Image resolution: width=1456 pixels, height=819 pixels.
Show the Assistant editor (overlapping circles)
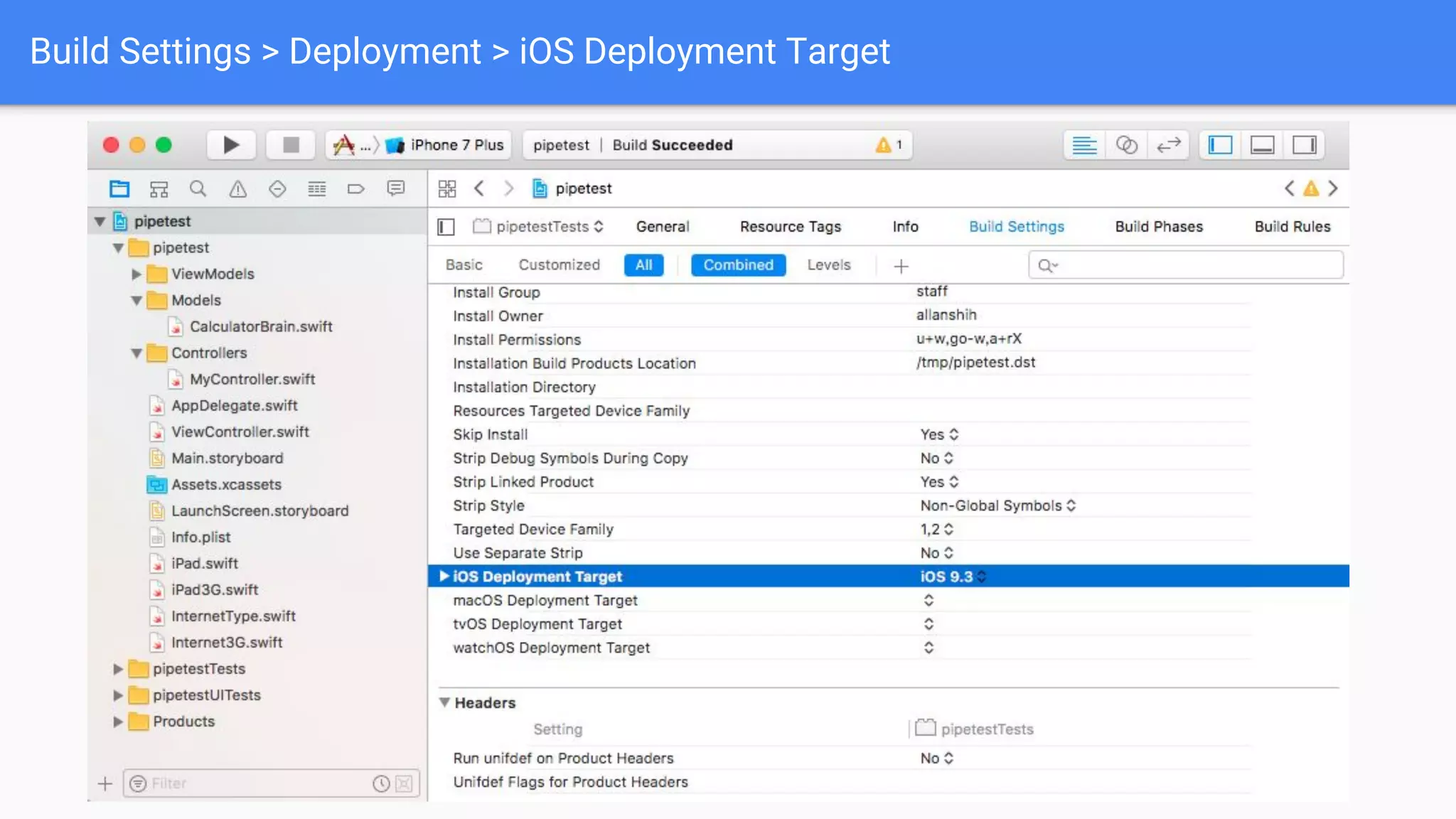click(1126, 145)
